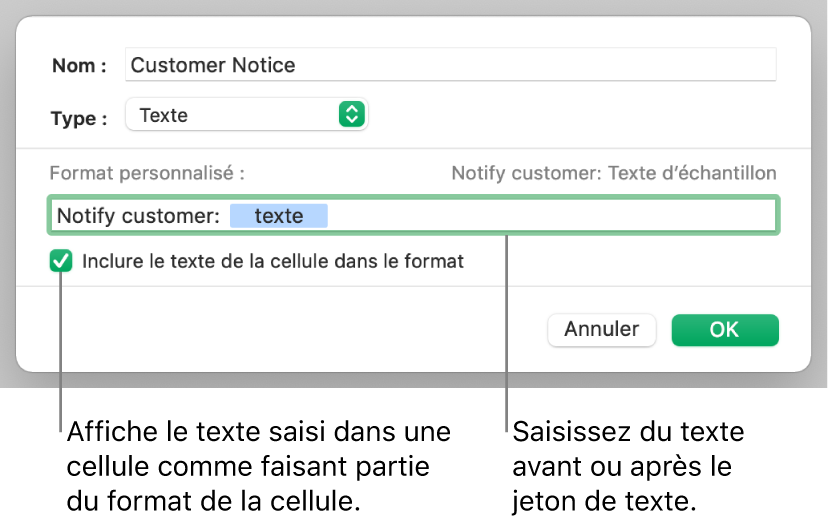Image resolution: width=828 pixels, height=529 pixels.
Task: Place cursor in empty space after the texte token
Action: [550, 216]
